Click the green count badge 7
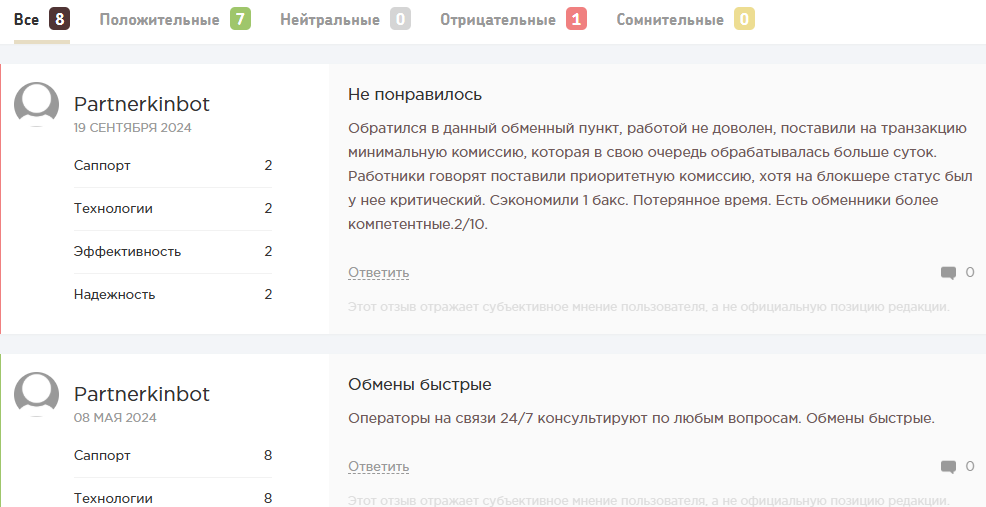986x507 pixels. (240, 20)
